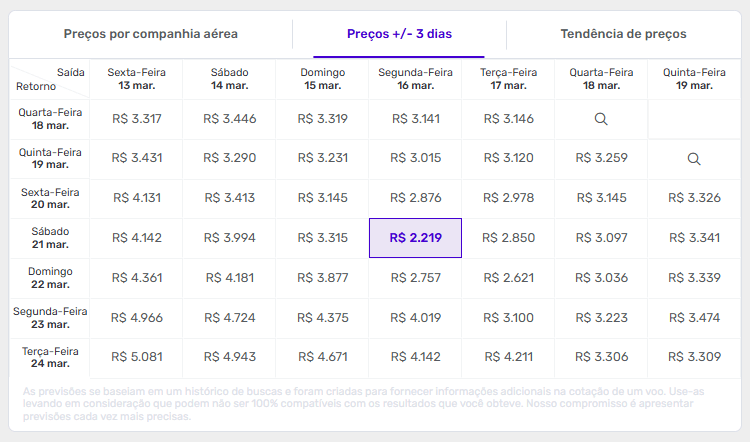Click the search icon under Quinta-Feira 19 mar.

[694, 158]
